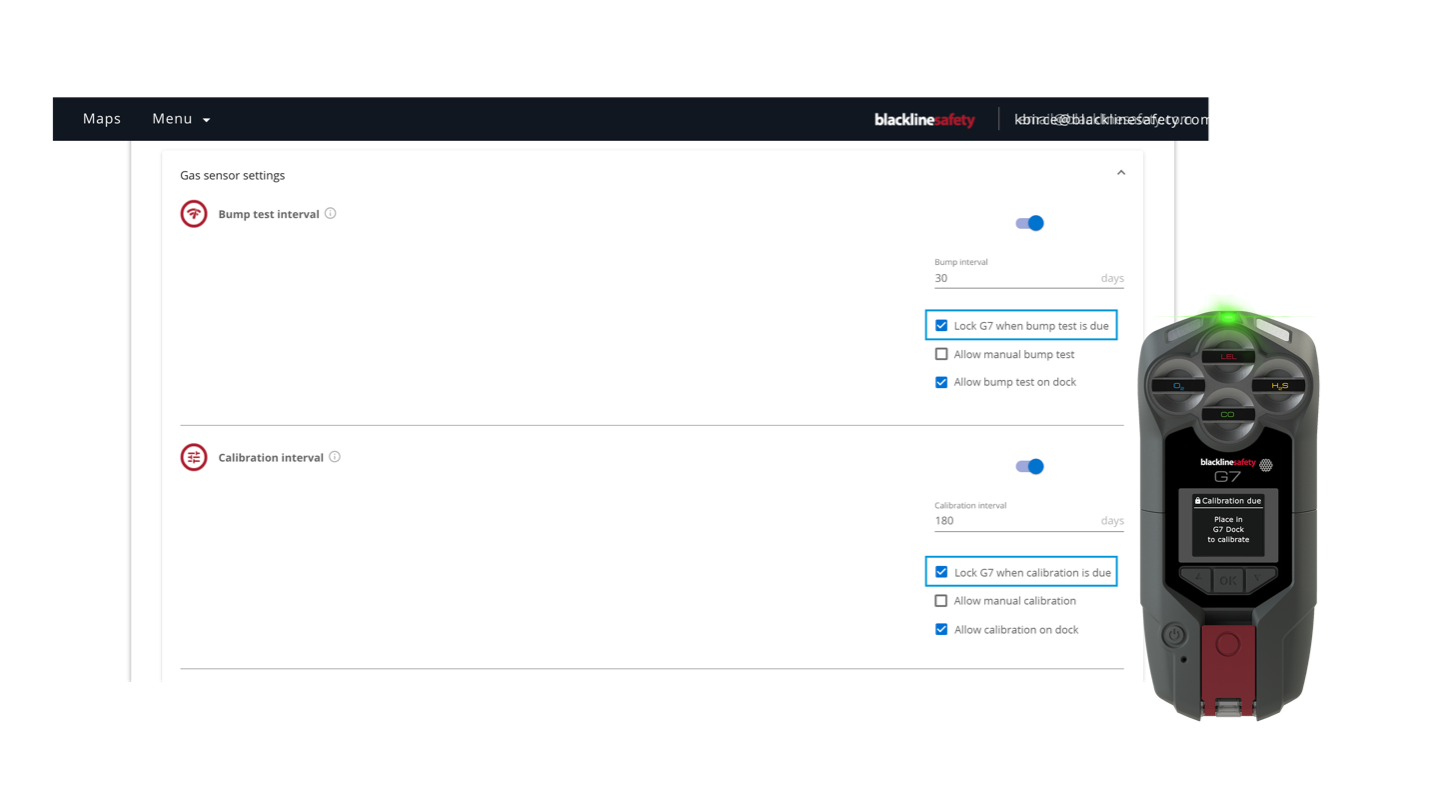This screenshot has height=788, width=1430.
Task: Uncheck Lock G7 when calibration is due
Action: click(941, 573)
